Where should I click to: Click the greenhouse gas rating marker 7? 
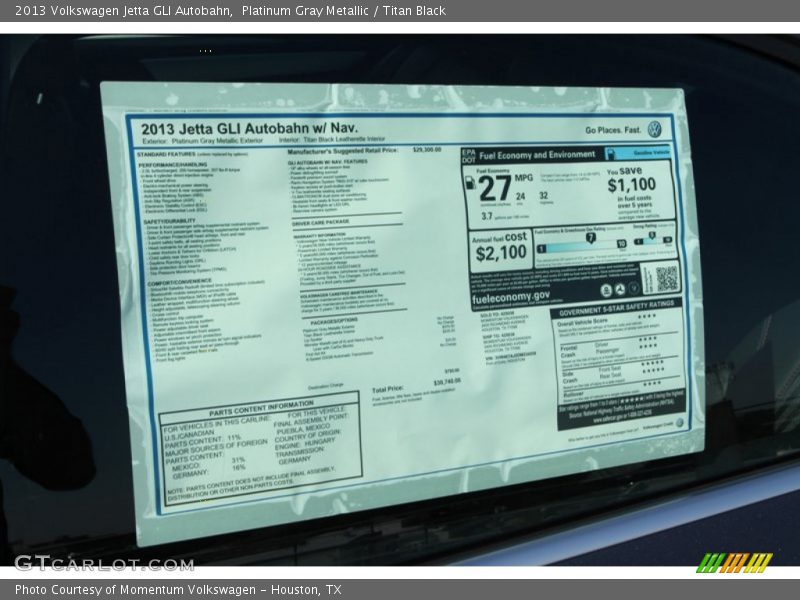point(590,238)
